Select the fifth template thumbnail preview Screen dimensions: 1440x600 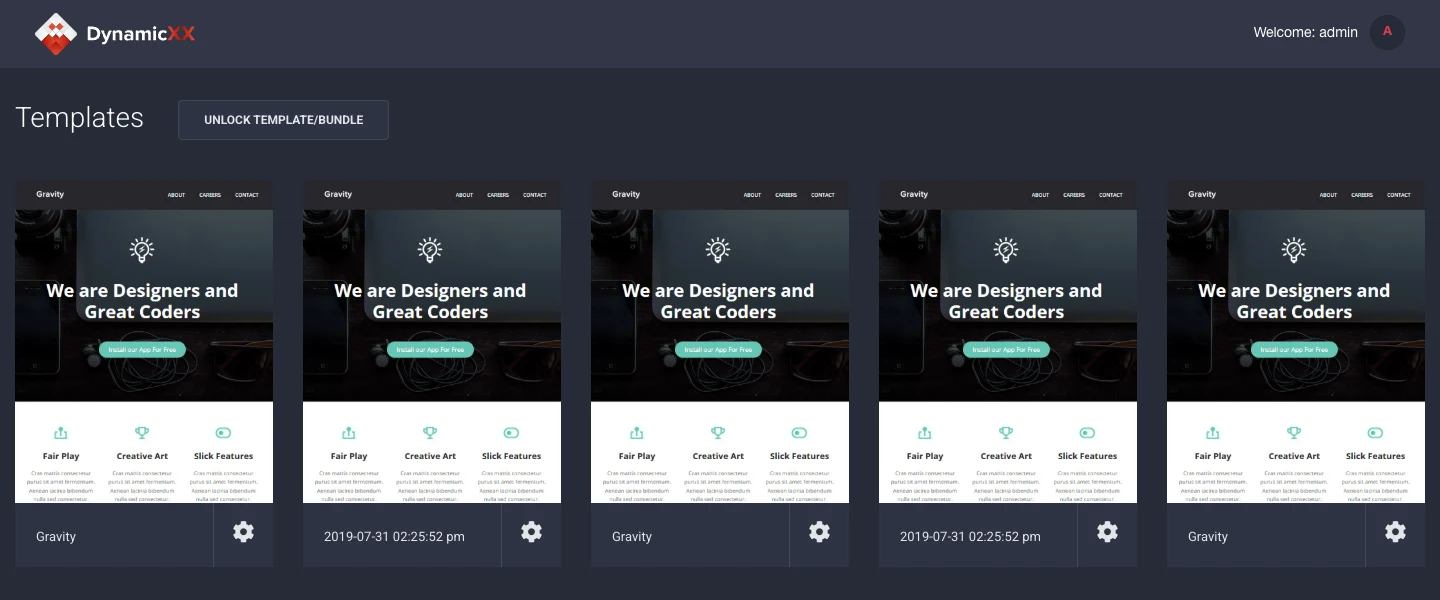[x=1296, y=341]
